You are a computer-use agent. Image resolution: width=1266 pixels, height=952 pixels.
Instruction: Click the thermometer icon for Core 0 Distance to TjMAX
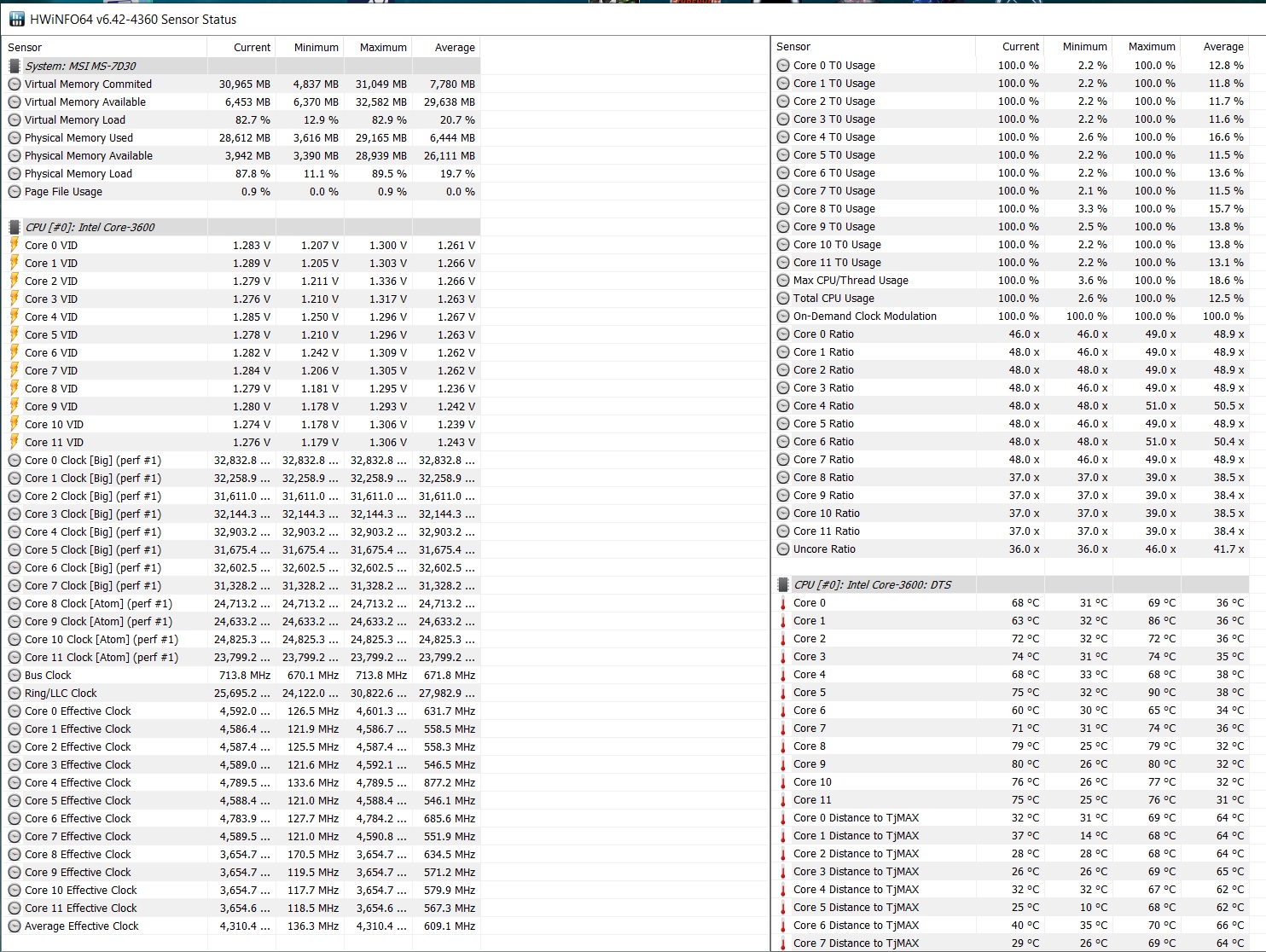783,818
